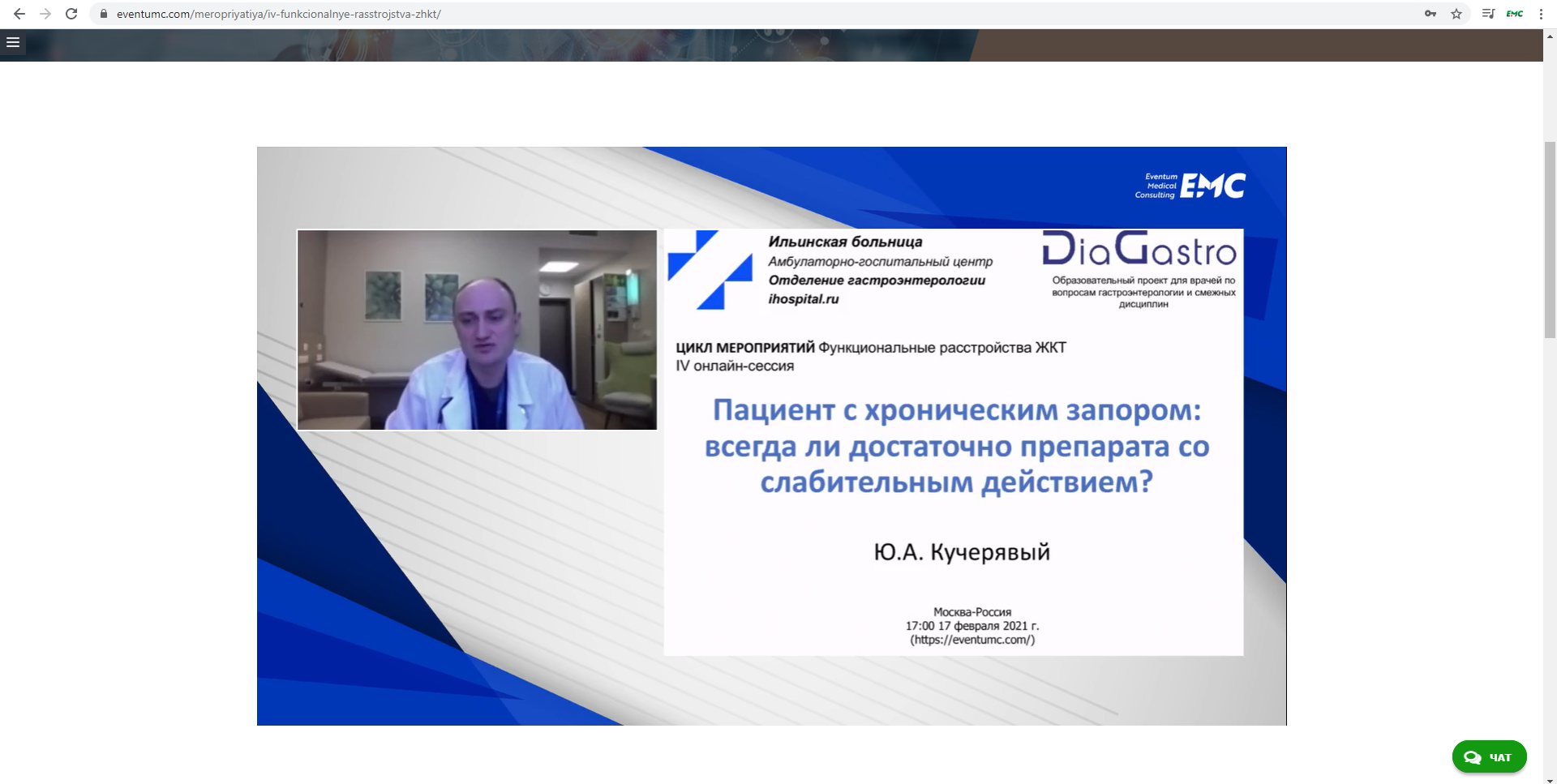Screen dimensions: 1557x784
Task: Open the hamburger menu on the page
Action: coord(13,42)
